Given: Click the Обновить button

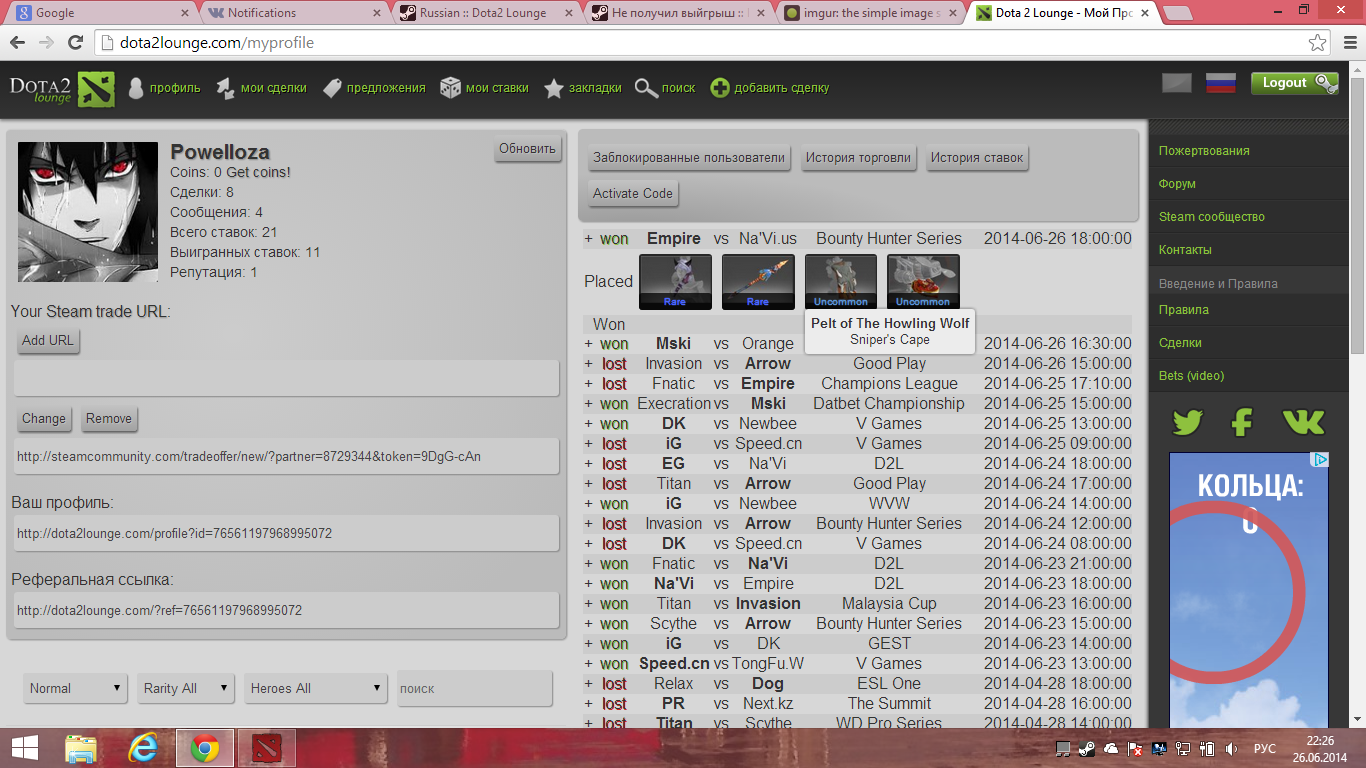Looking at the screenshot, I should tap(527, 148).
